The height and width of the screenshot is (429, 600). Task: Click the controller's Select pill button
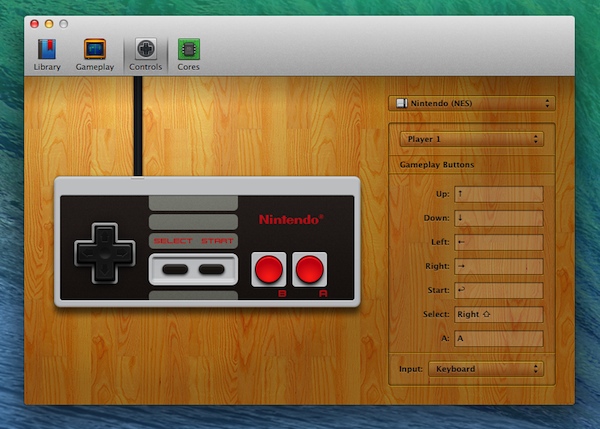pos(175,269)
